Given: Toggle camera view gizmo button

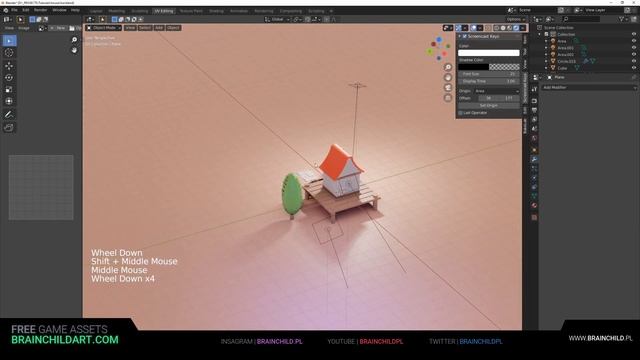Looking at the screenshot, I should tap(448, 88).
